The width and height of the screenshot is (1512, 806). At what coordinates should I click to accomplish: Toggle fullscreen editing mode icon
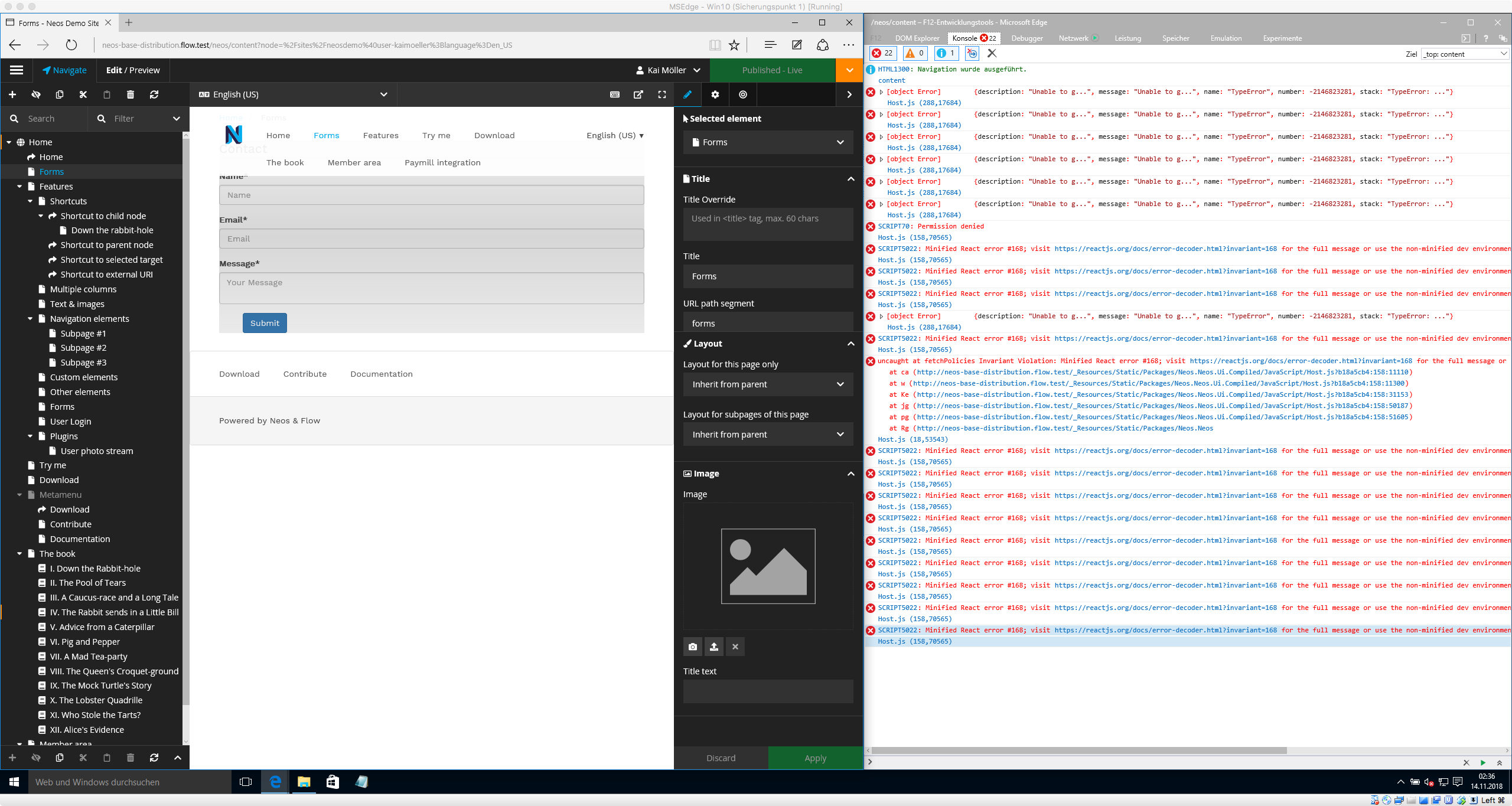pyautogui.click(x=662, y=94)
